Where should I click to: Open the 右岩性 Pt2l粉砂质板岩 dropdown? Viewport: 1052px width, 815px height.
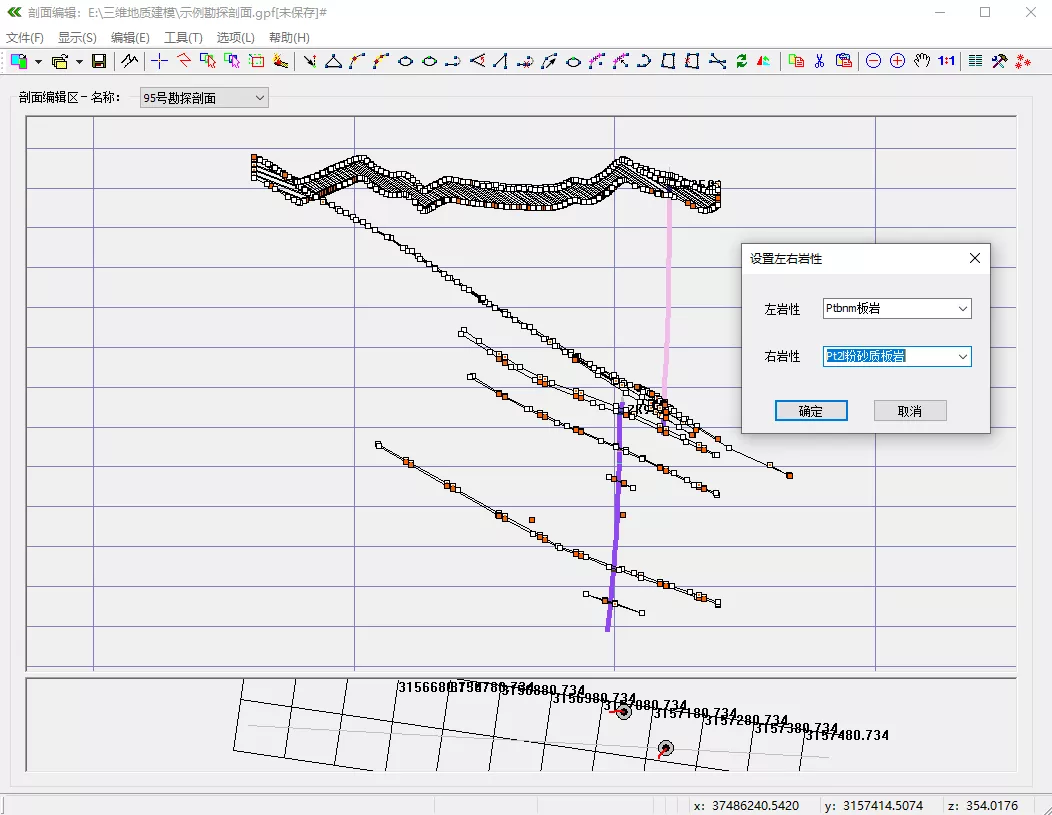click(x=897, y=356)
